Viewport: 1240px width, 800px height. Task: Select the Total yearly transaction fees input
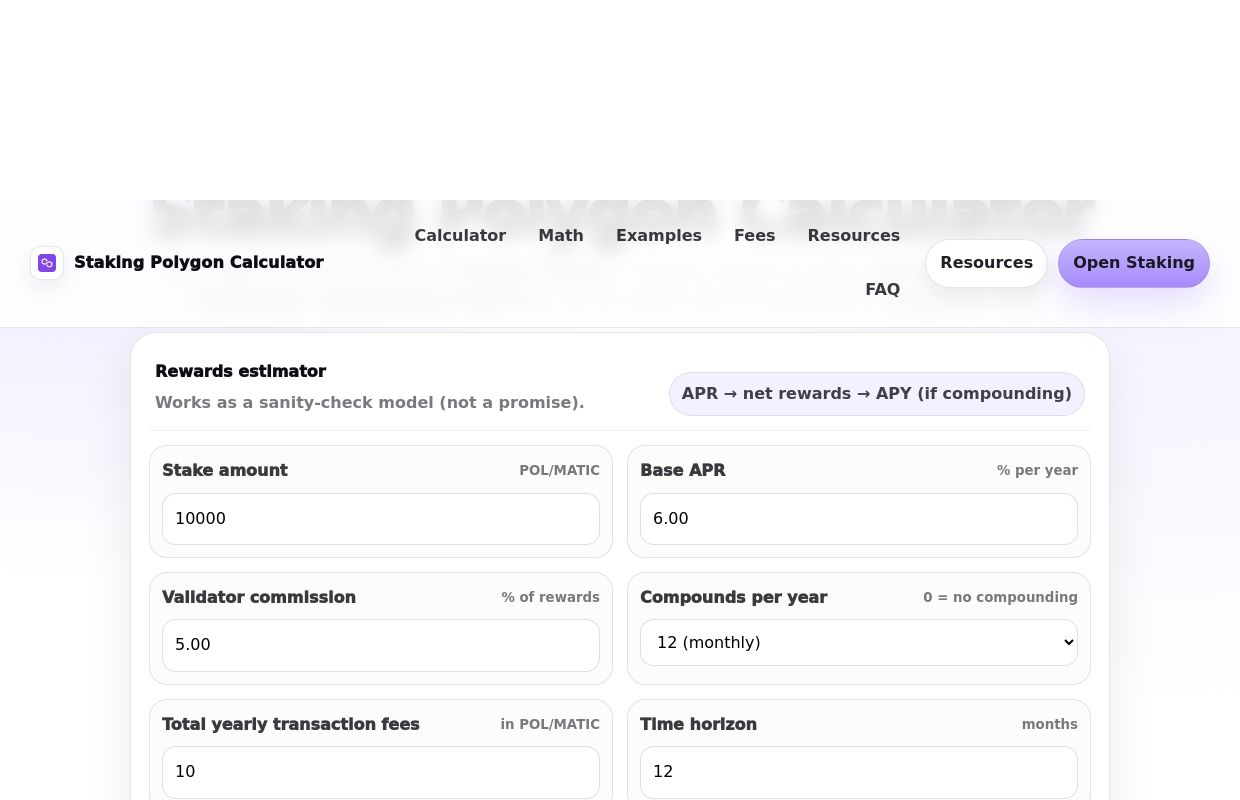380,772
